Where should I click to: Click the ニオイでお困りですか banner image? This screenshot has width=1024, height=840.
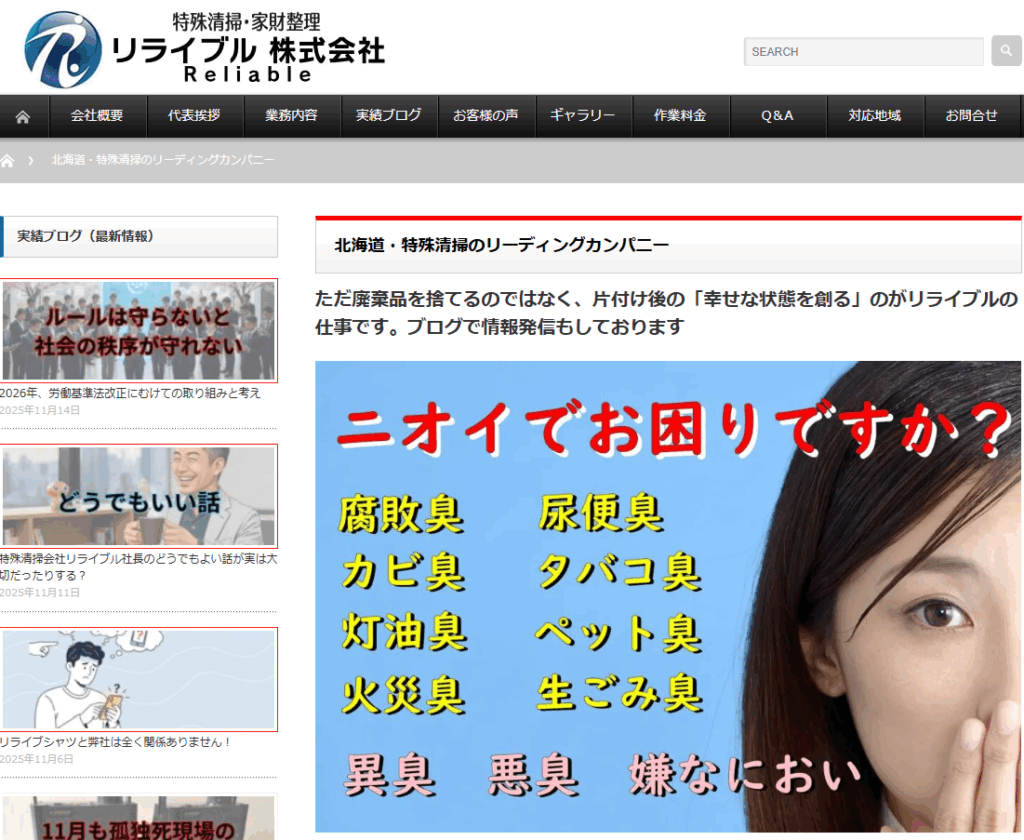(668, 596)
